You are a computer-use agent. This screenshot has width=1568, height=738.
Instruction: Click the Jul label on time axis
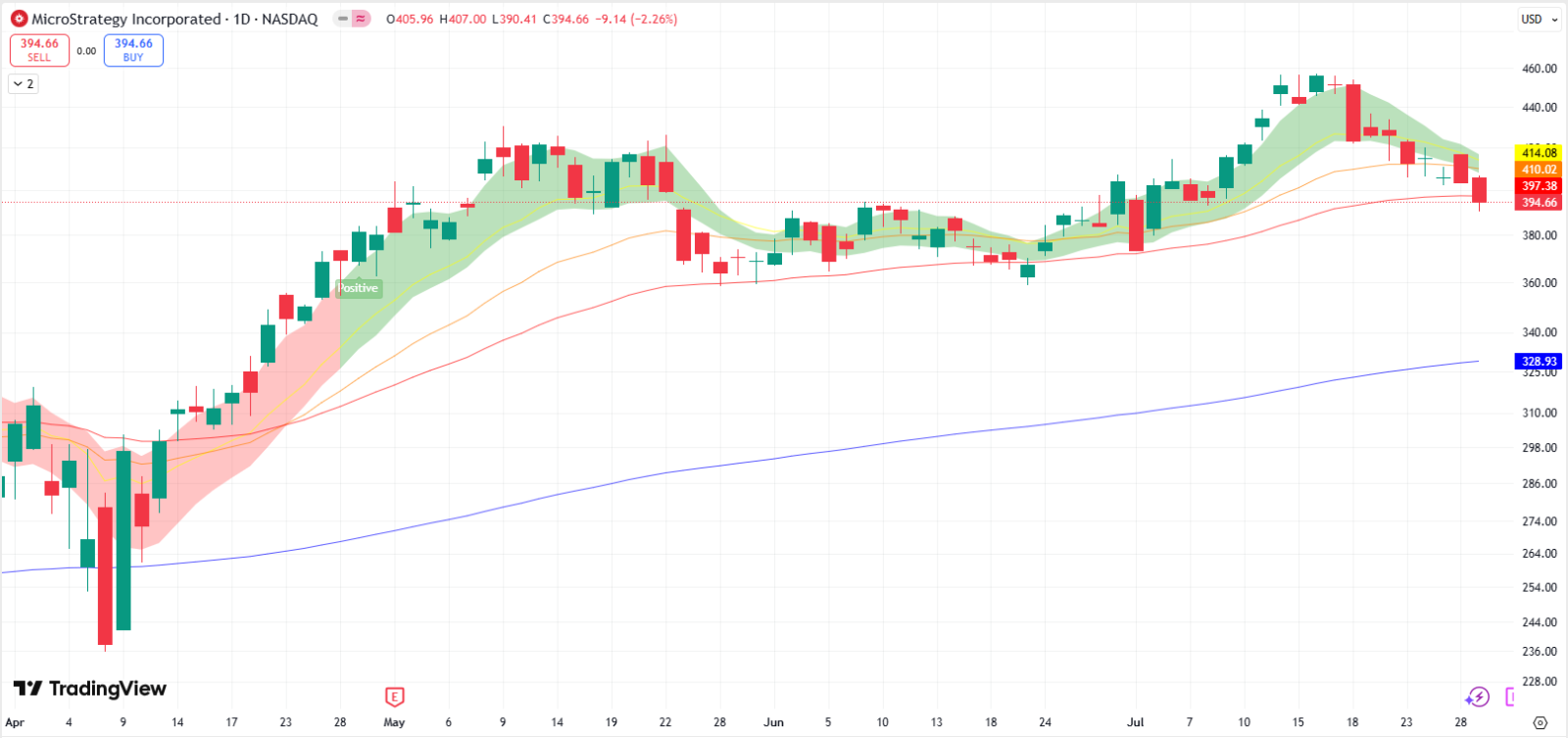pyautogui.click(x=1135, y=722)
